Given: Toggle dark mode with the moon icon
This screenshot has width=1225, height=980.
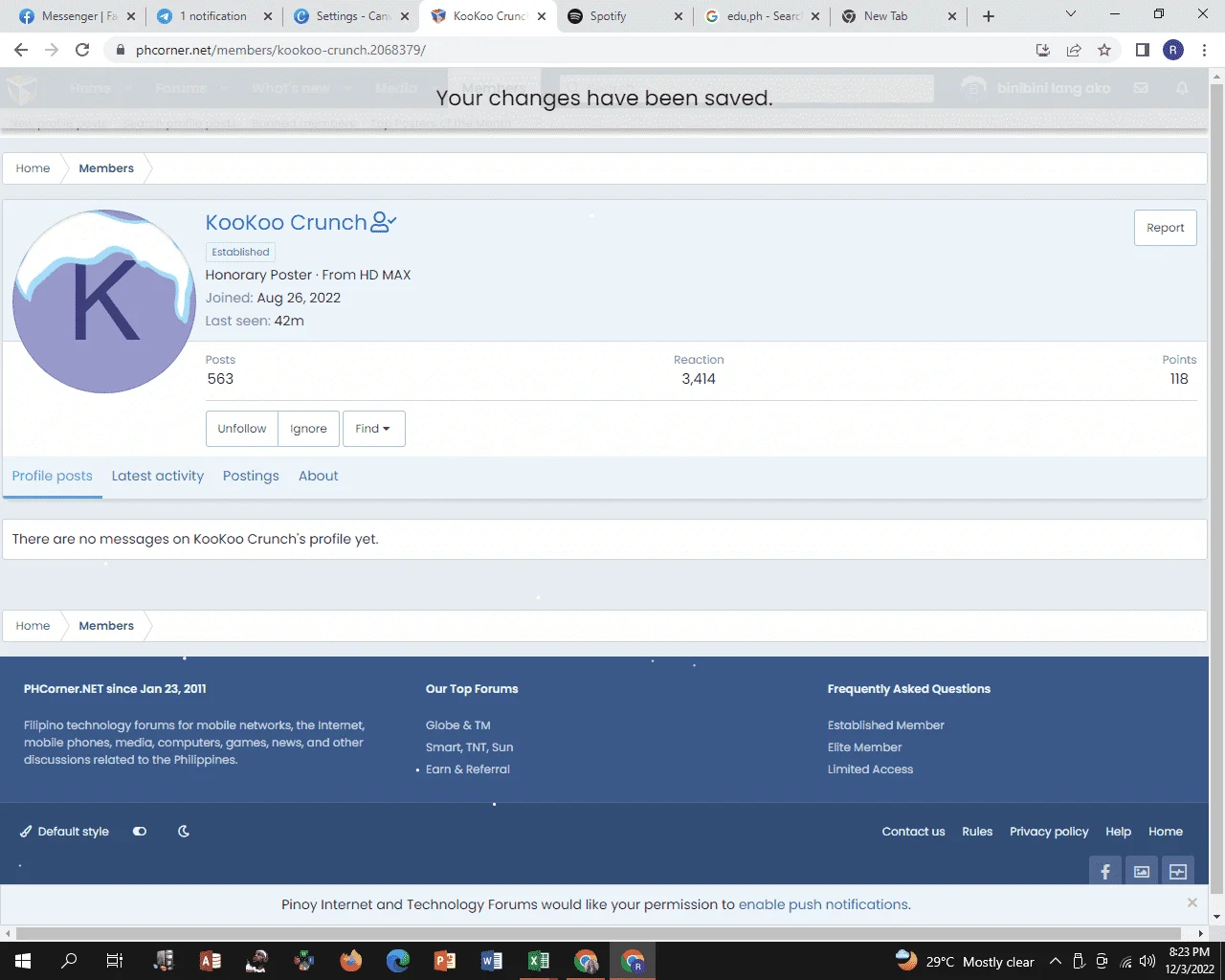Looking at the screenshot, I should pyautogui.click(x=184, y=832).
